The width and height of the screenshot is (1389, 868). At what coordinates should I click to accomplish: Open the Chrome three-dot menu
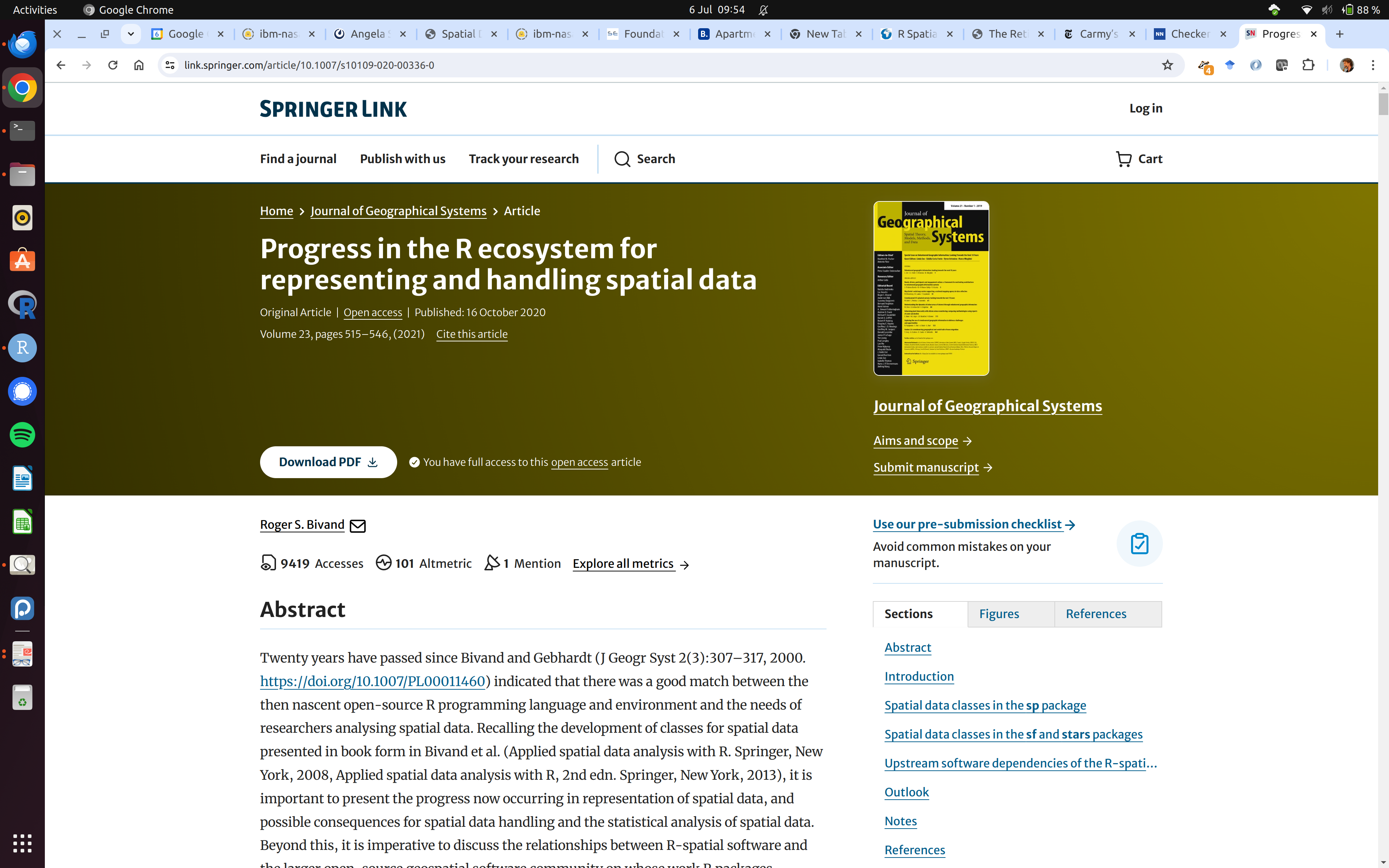1373,65
